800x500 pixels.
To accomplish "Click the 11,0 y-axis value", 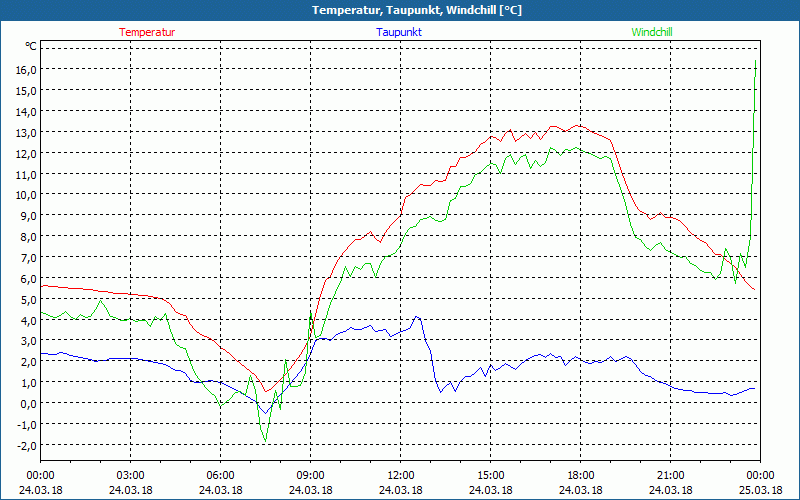I will pyautogui.click(x=26, y=174).
